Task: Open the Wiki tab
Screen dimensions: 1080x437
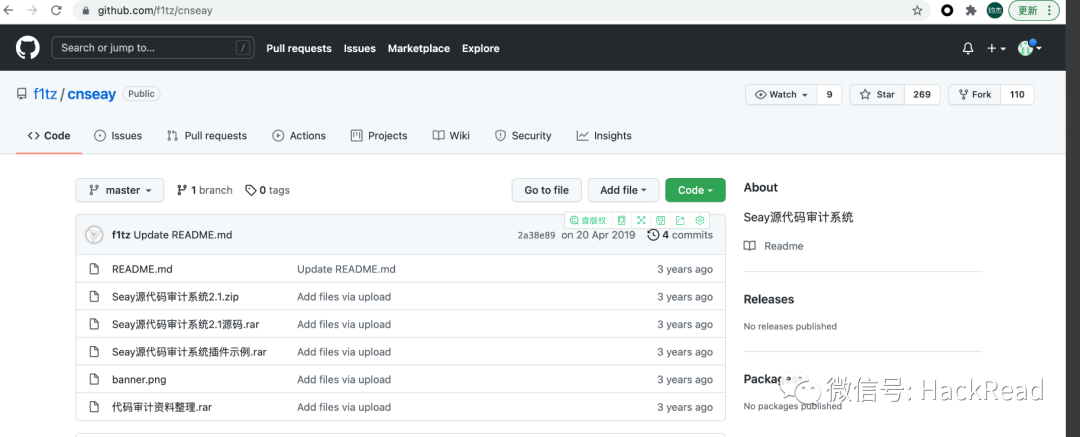Action: click(x=451, y=136)
